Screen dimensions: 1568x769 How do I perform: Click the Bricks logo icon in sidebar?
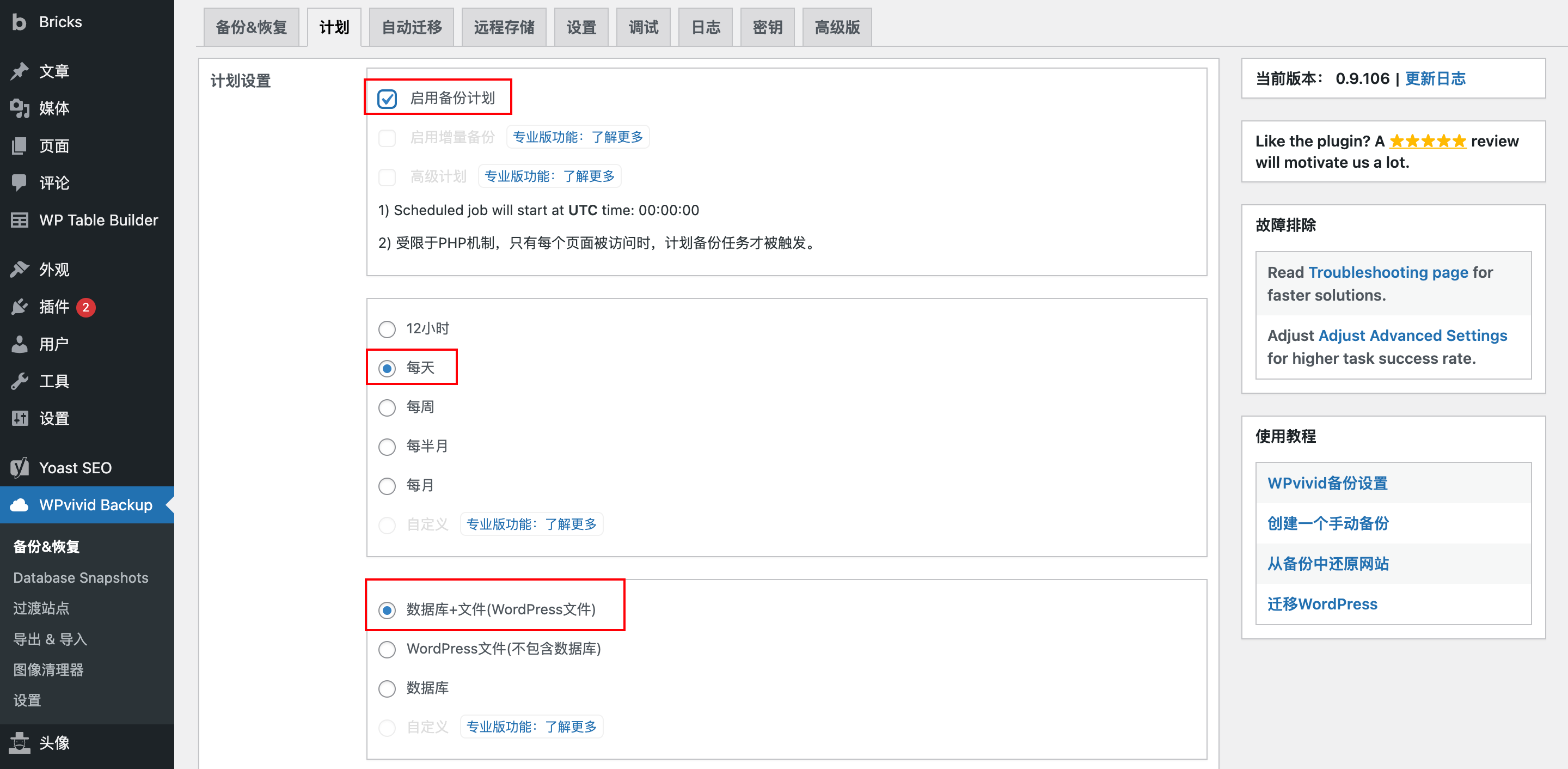(x=20, y=22)
